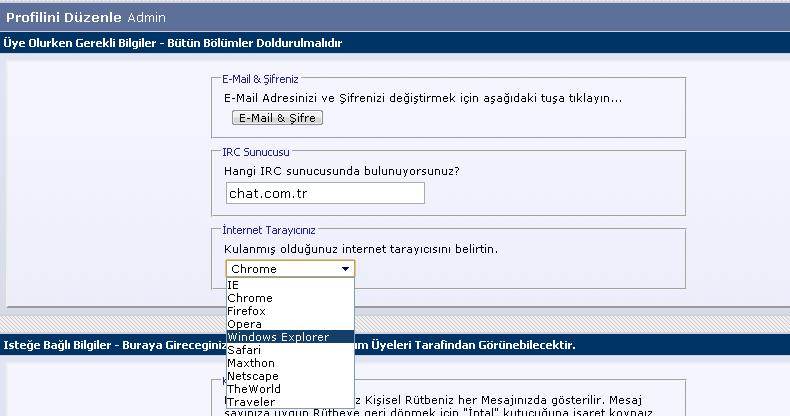The width and height of the screenshot is (790, 416).
Task: Select IE from the browser list
Action: point(290,285)
